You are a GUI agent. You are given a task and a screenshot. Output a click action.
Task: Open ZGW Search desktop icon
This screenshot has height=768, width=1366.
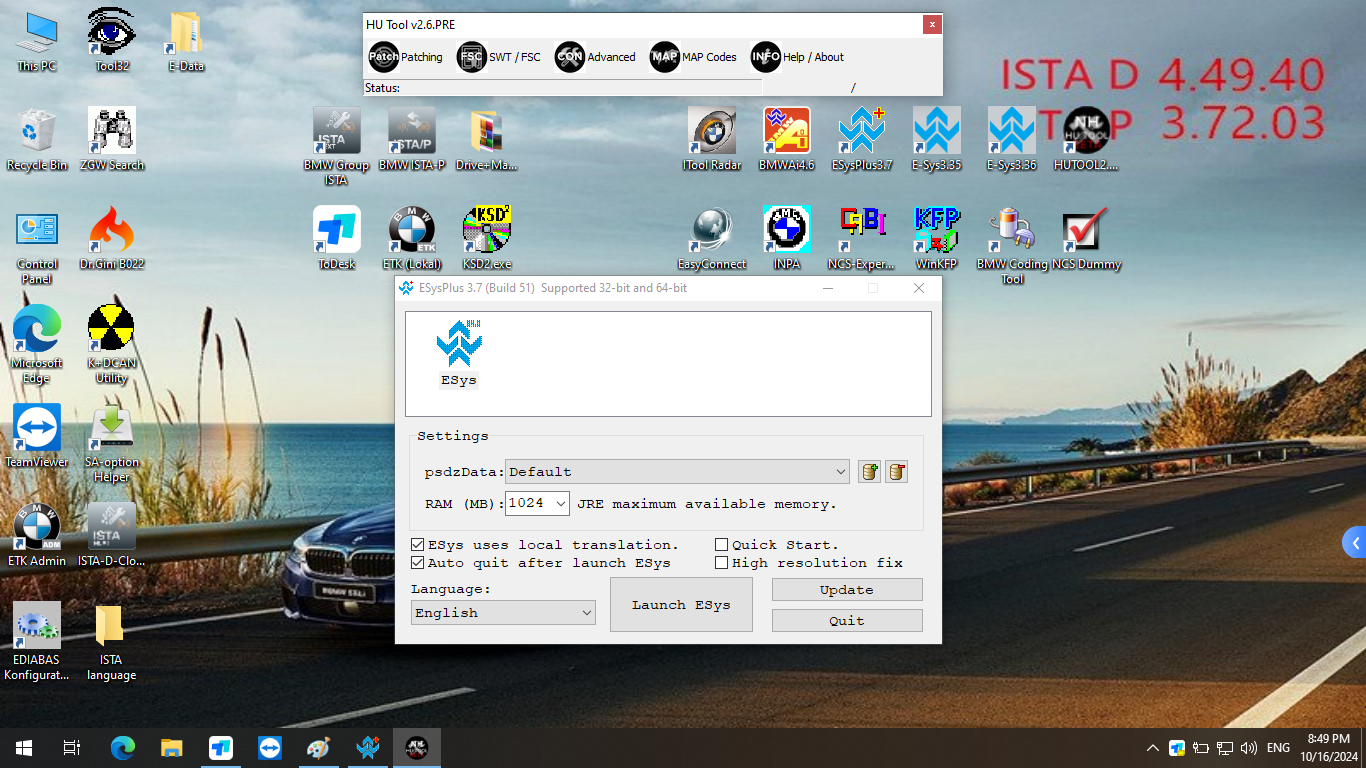pos(112,140)
